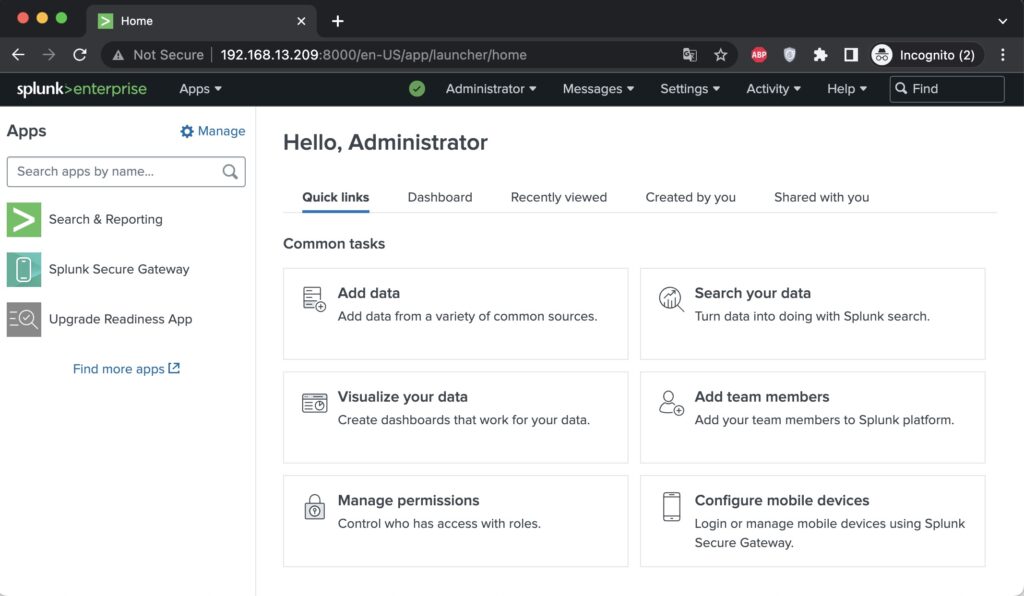Open the Chrome three-dot menu
Image resolution: width=1024 pixels, height=596 pixels.
(1002, 55)
